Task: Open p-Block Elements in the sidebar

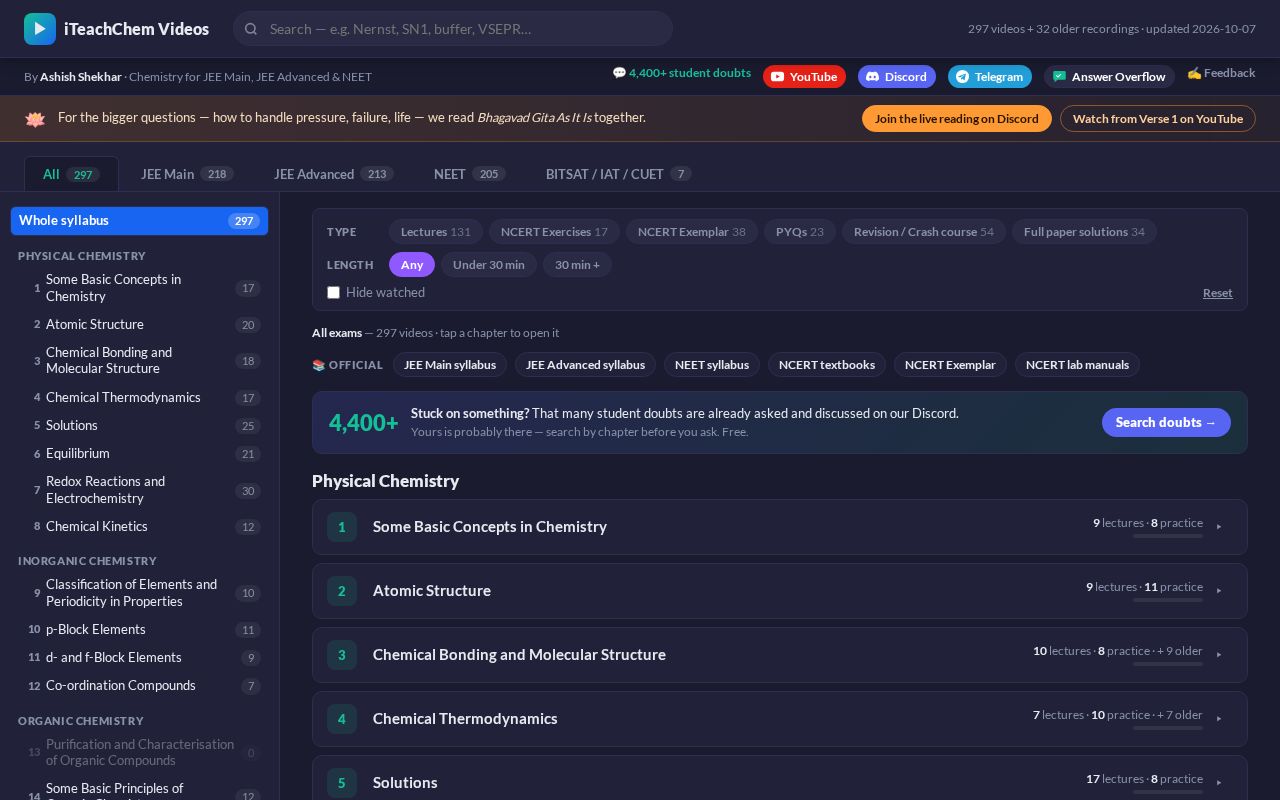Action: coord(139,630)
